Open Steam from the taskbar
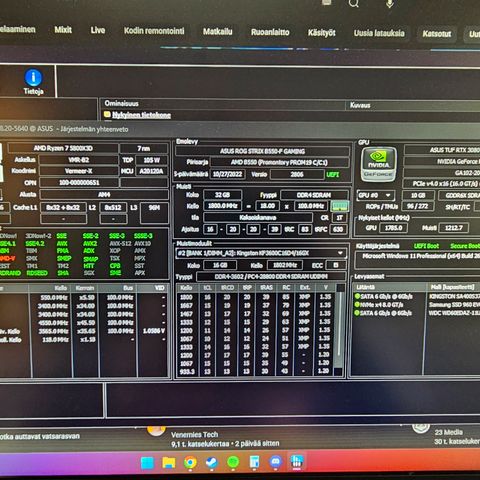 [x=212, y=462]
